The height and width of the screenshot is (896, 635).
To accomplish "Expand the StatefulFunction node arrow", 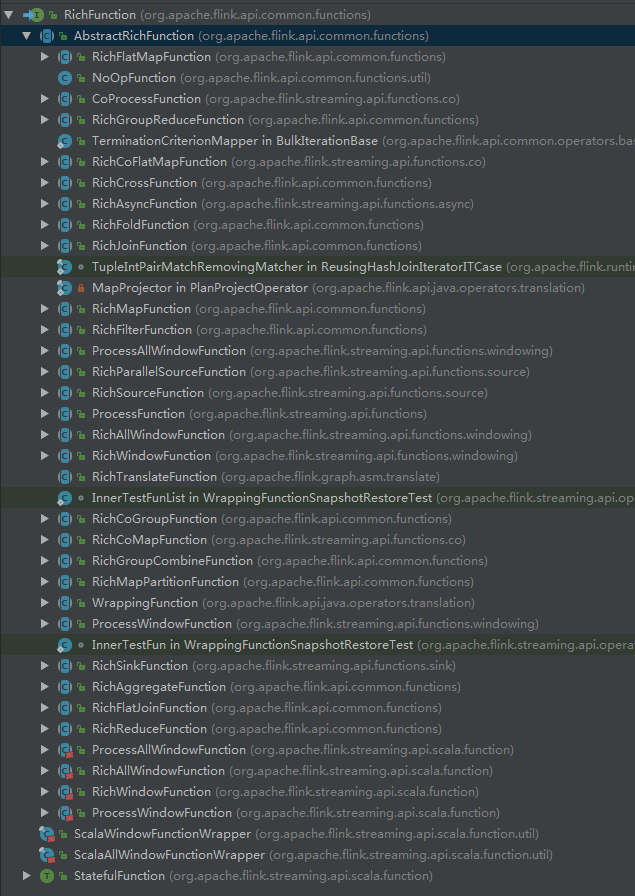I will [x=26, y=875].
